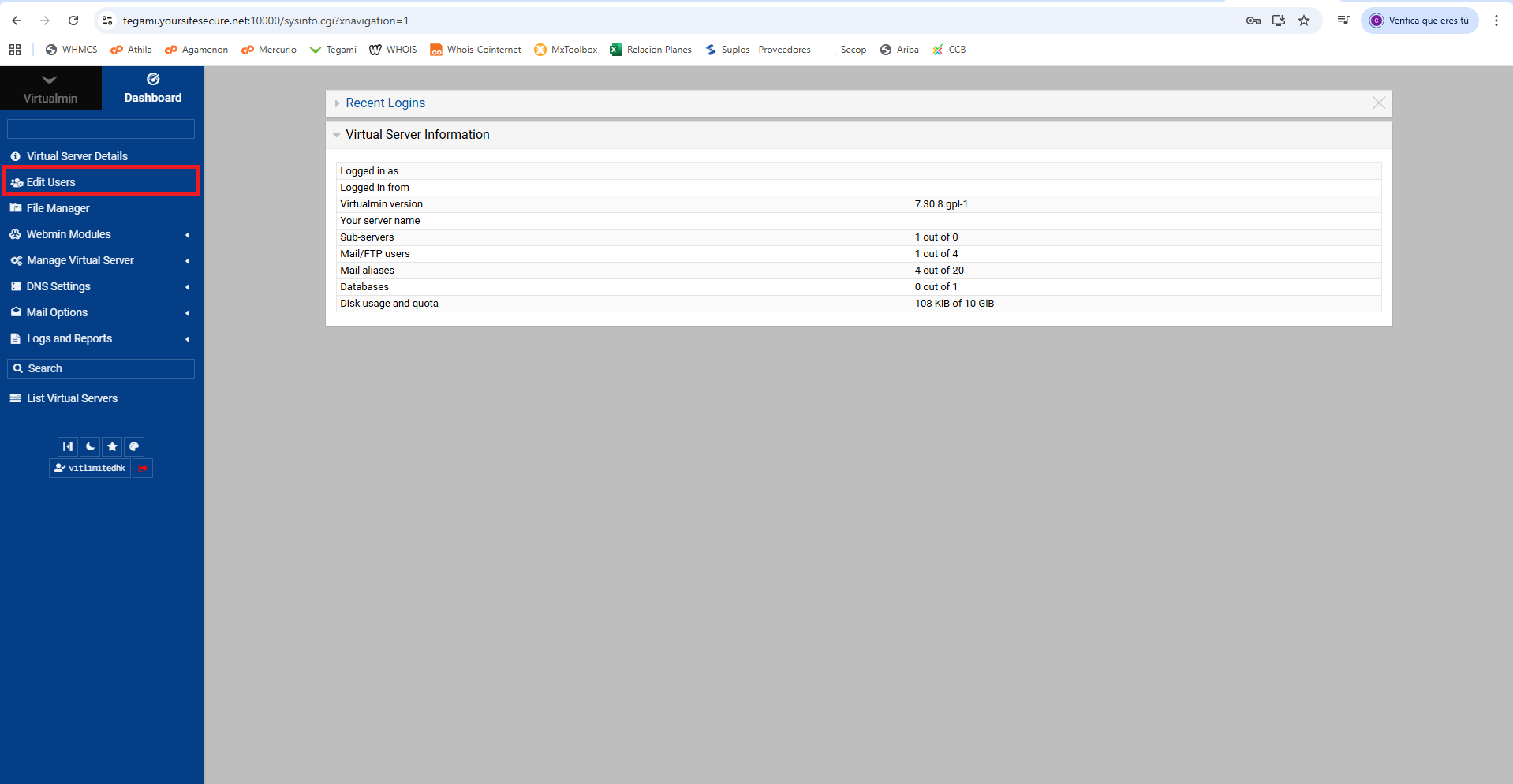Viewport: 1513px width, 784px height.
Task: Open Virtual Server Details
Action: click(x=77, y=156)
